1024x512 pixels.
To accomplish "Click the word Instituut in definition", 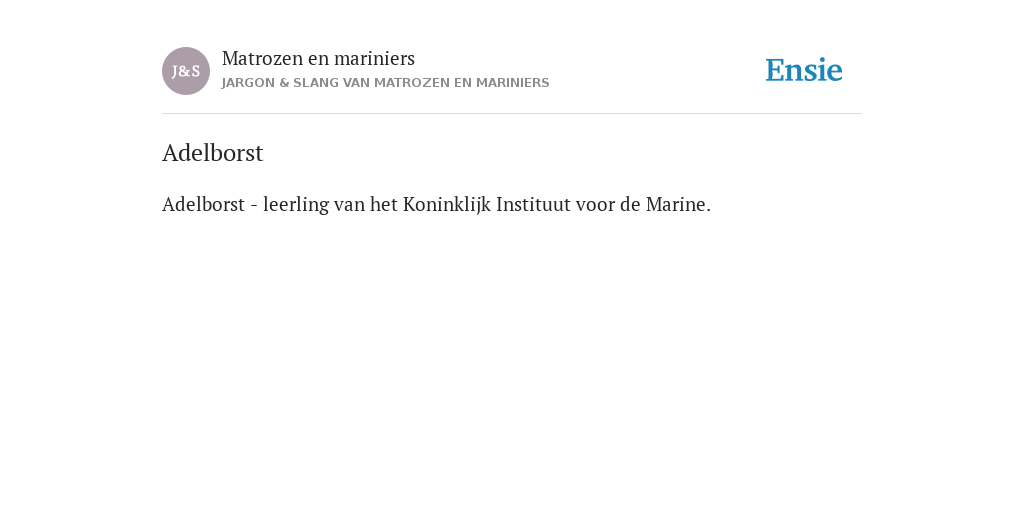I will coord(534,204).
